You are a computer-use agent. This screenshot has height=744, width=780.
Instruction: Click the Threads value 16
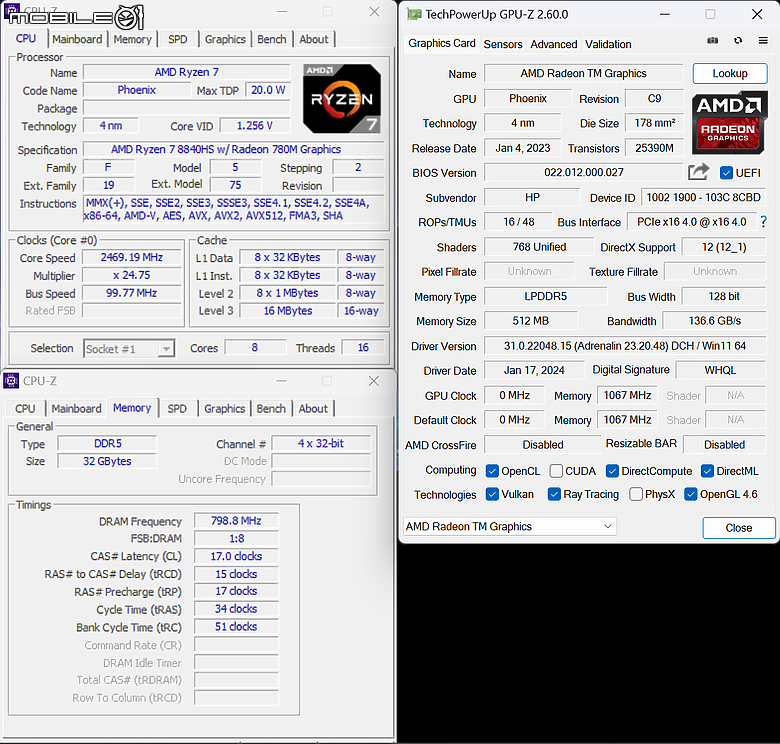pyautogui.click(x=363, y=348)
